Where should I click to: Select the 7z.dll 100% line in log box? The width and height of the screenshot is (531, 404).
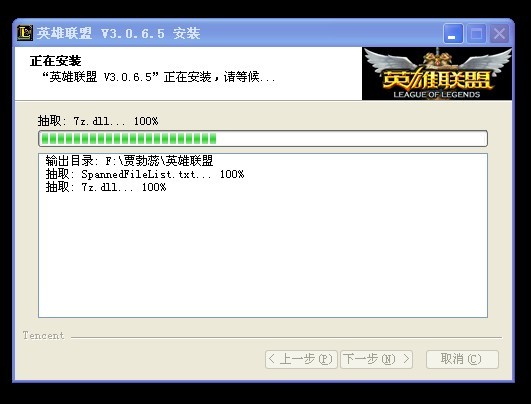106,187
